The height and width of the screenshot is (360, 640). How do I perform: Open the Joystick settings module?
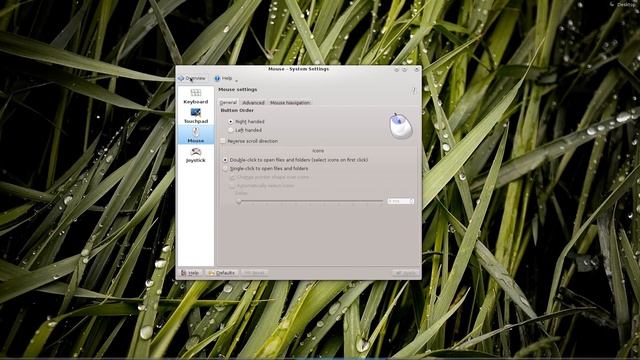pyautogui.click(x=196, y=155)
